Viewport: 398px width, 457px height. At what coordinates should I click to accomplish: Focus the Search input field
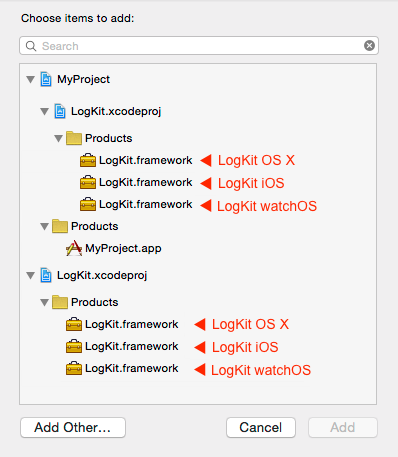[199, 46]
